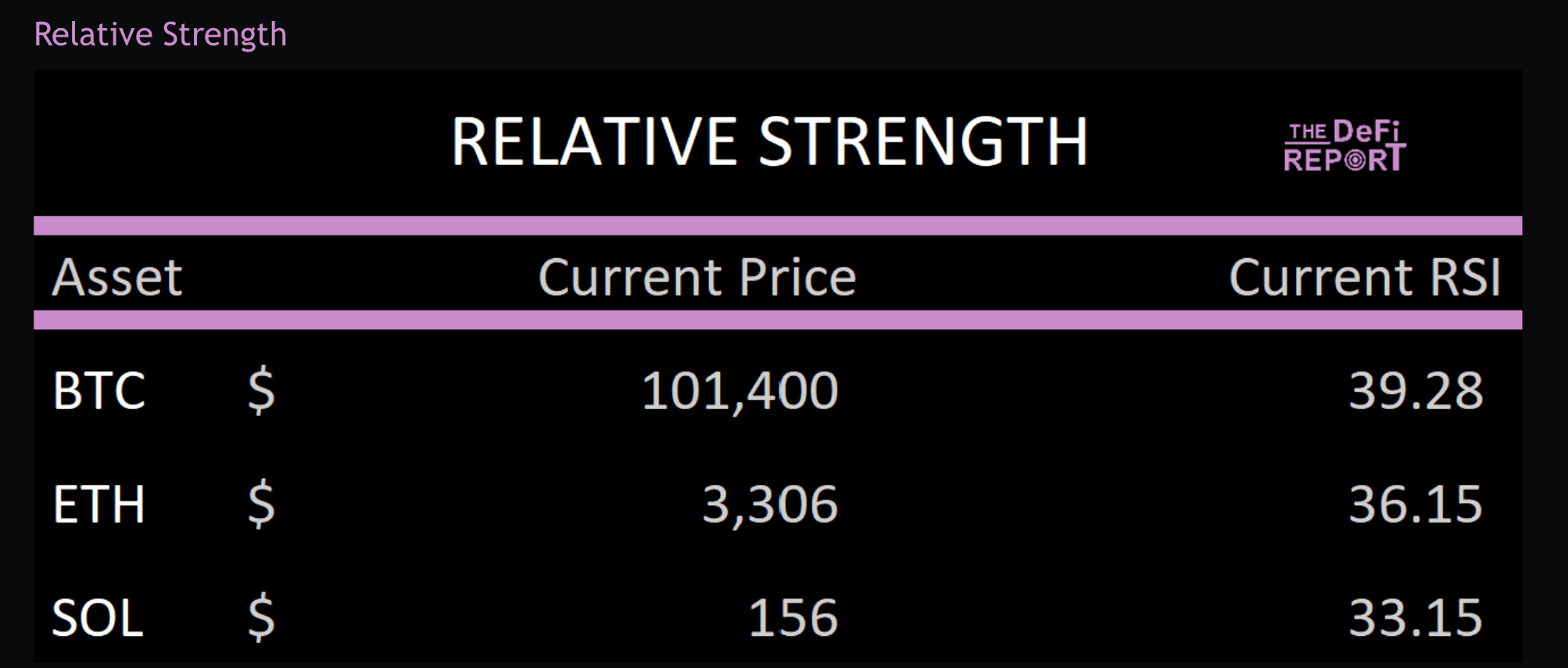Viewport: 1568px width, 668px height.
Task: Click the large RELATIVE STRENGTH heading
Action: pos(769,142)
